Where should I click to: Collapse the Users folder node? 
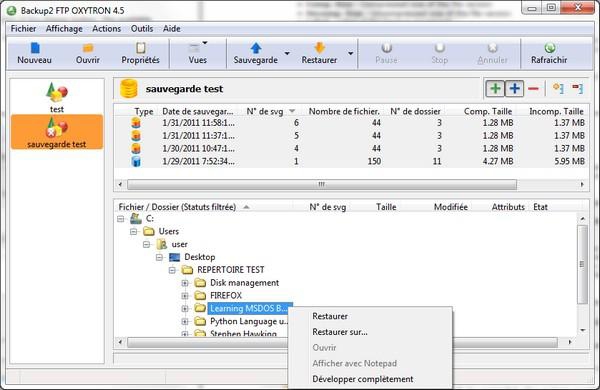[x=133, y=232]
